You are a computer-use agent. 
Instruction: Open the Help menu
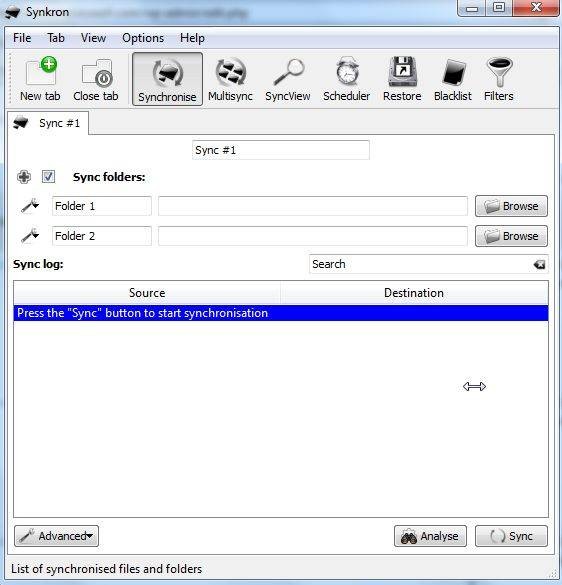click(x=192, y=38)
